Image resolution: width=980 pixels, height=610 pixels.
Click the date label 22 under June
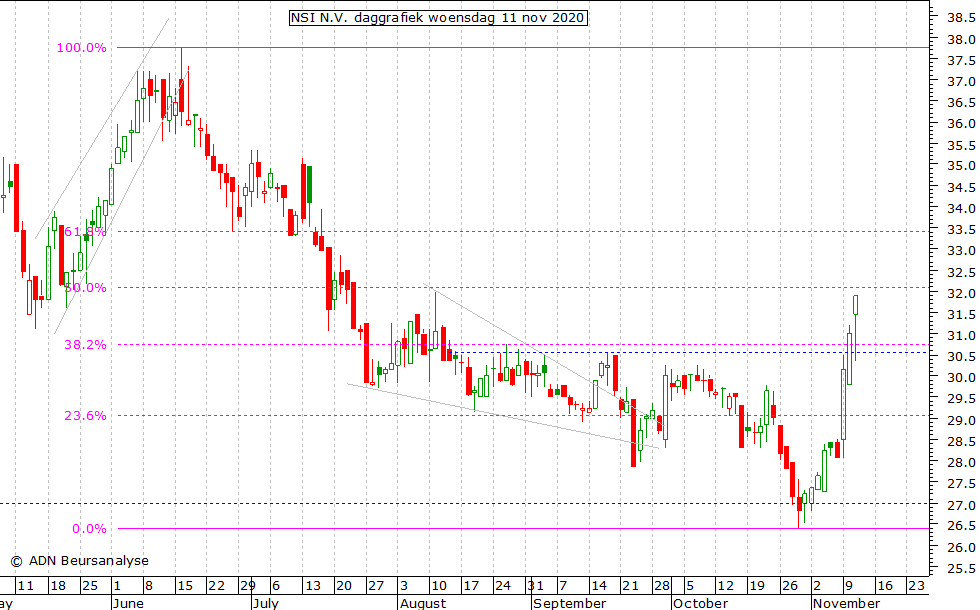pos(216,586)
